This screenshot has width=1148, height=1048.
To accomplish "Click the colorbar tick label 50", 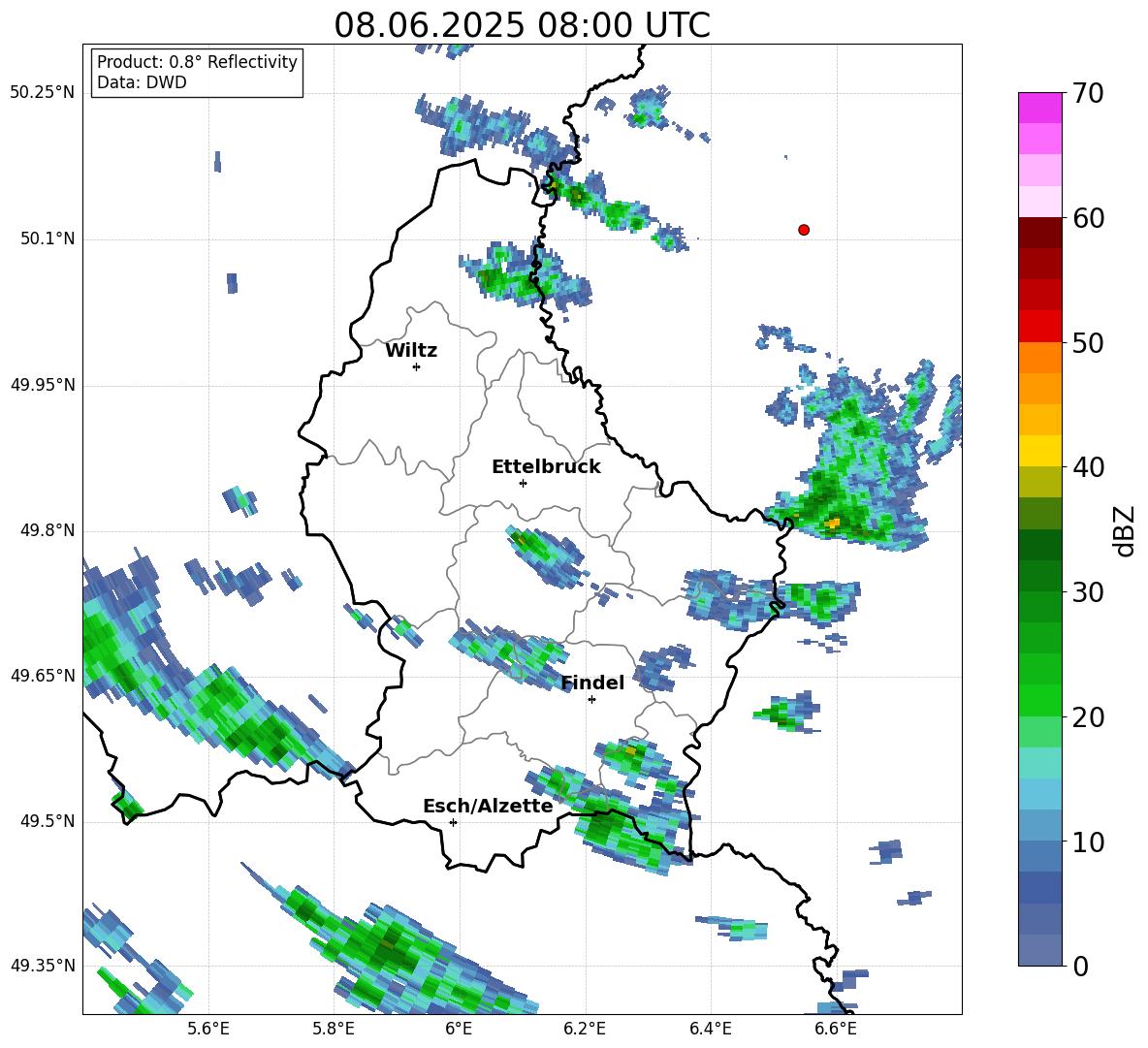I will 1088,343.
